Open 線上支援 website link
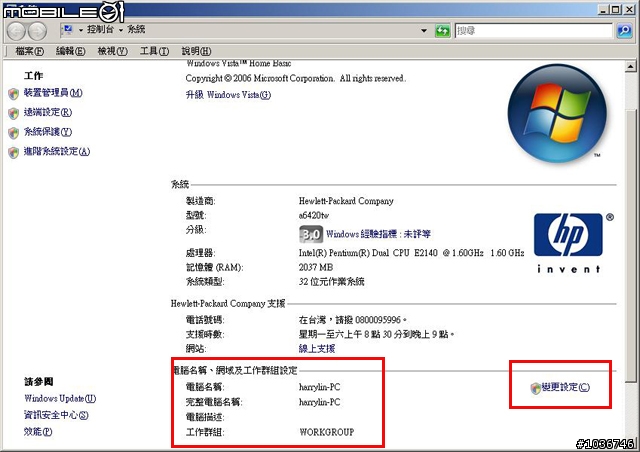Image resolution: width=640 pixels, height=452 pixels. pyautogui.click(x=317, y=348)
